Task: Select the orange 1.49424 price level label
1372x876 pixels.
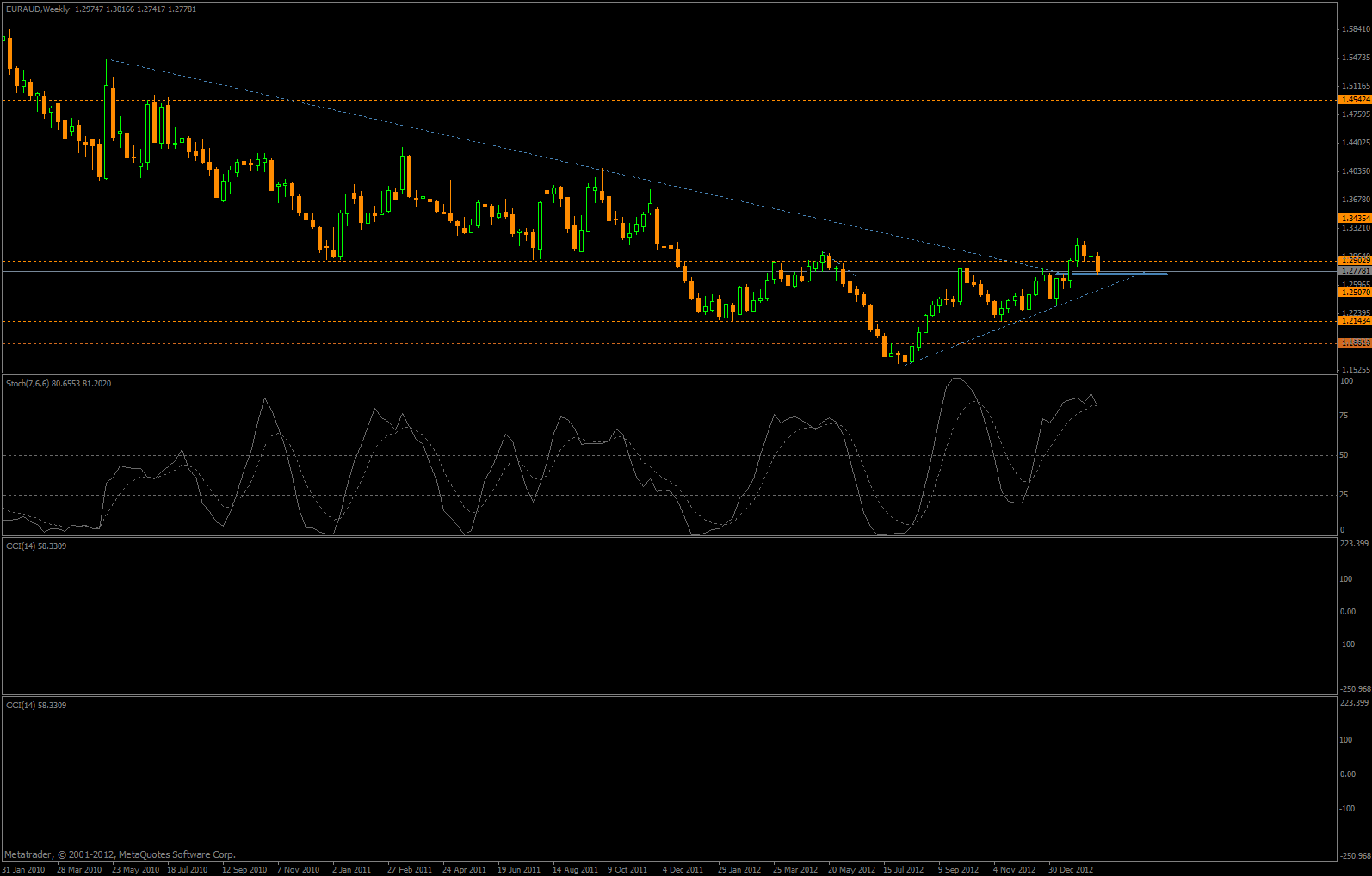Action: point(1355,100)
